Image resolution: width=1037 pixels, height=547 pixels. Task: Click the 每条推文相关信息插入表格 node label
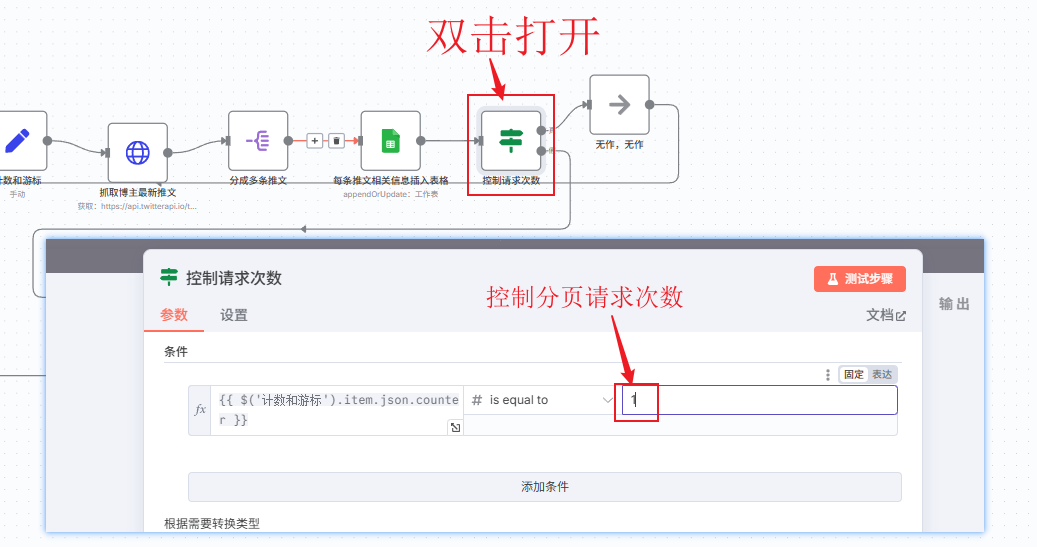(390, 181)
